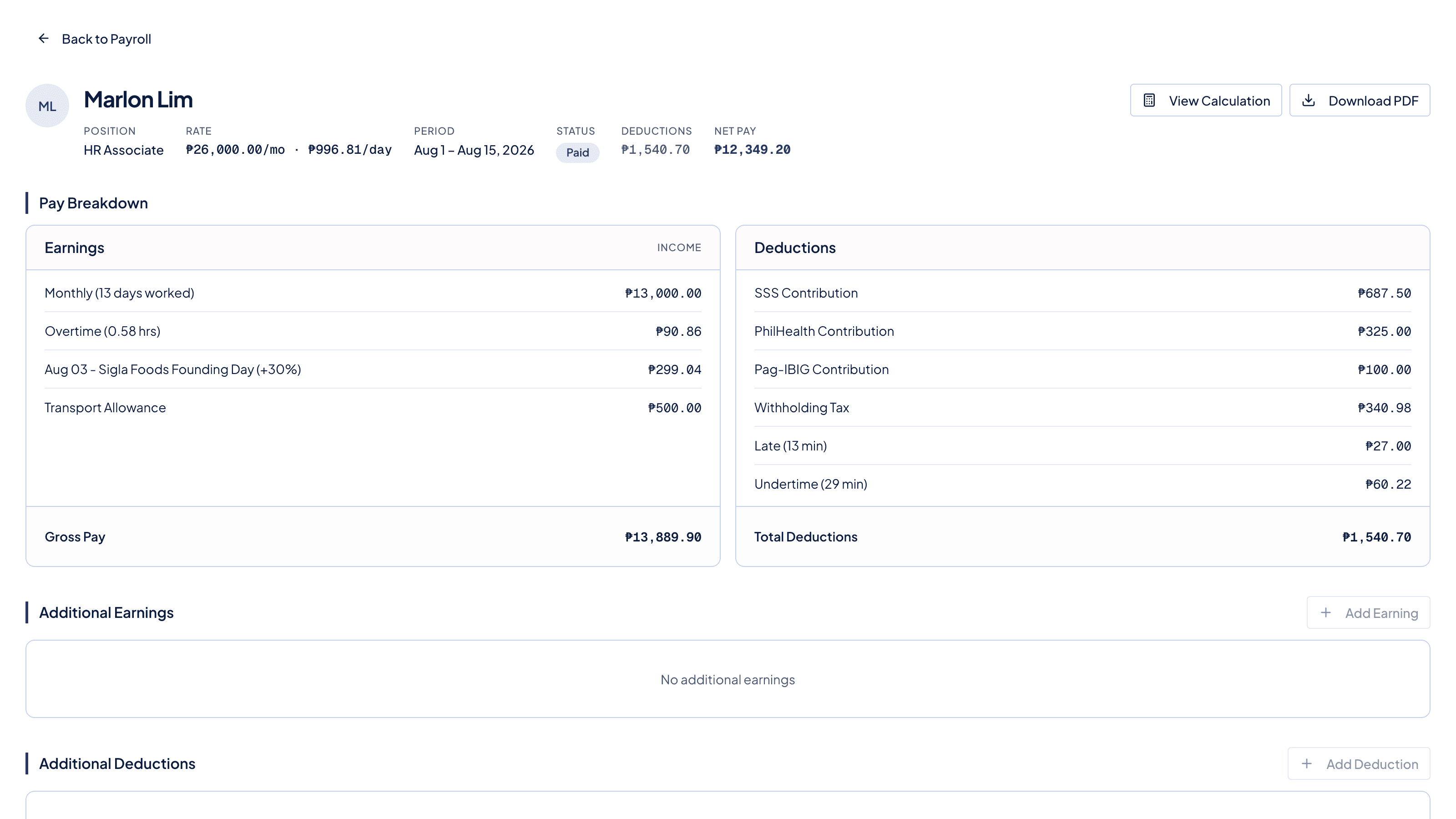Select the Marlon Lim name heading
1456x819 pixels.
pos(138,100)
